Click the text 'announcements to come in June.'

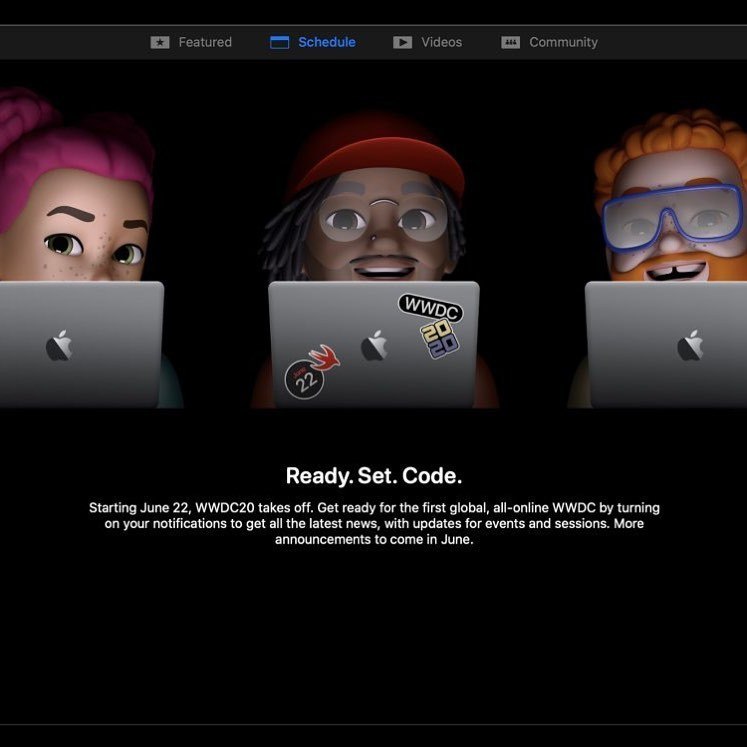point(374,540)
